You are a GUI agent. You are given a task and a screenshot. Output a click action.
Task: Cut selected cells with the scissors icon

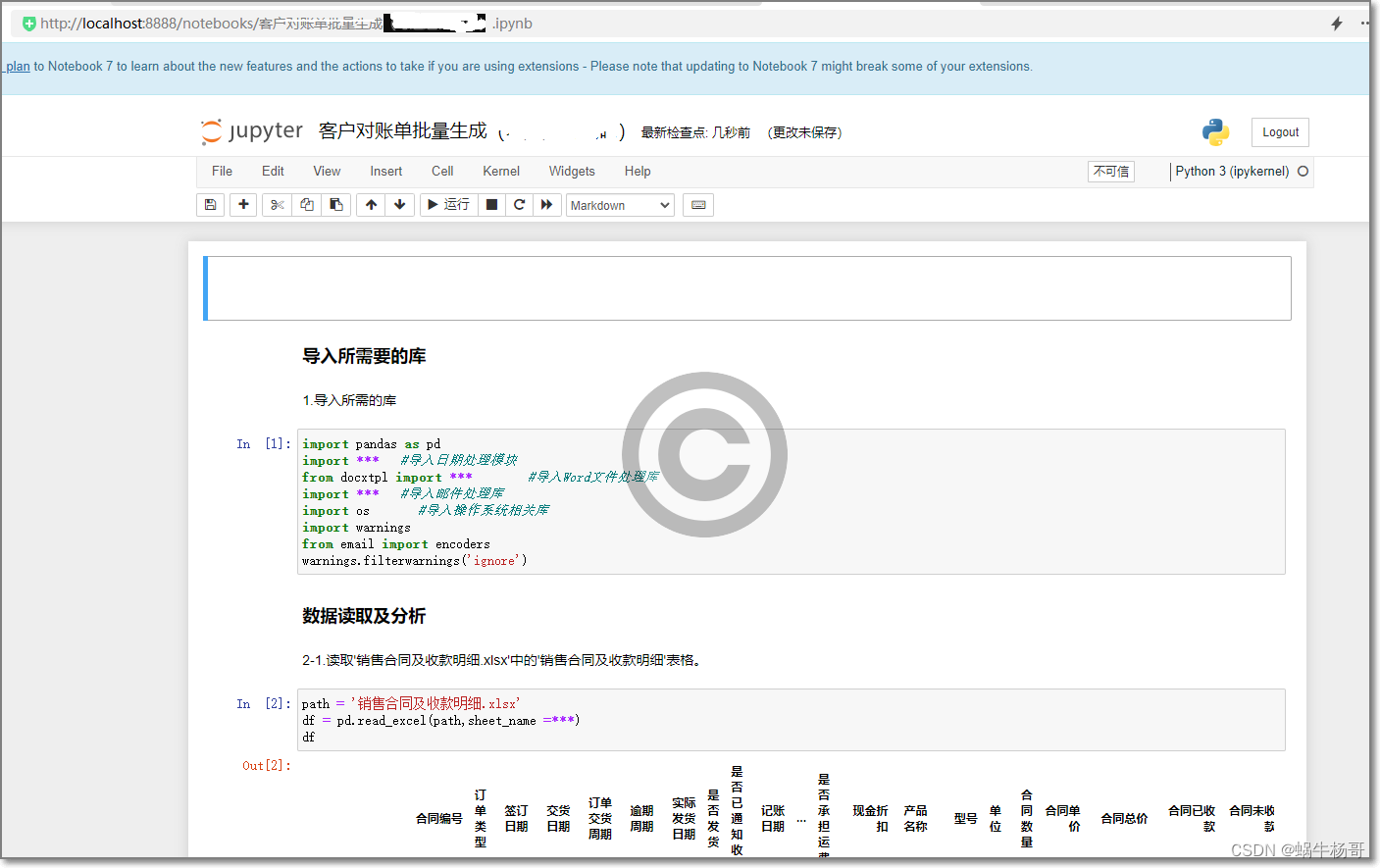point(278,205)
